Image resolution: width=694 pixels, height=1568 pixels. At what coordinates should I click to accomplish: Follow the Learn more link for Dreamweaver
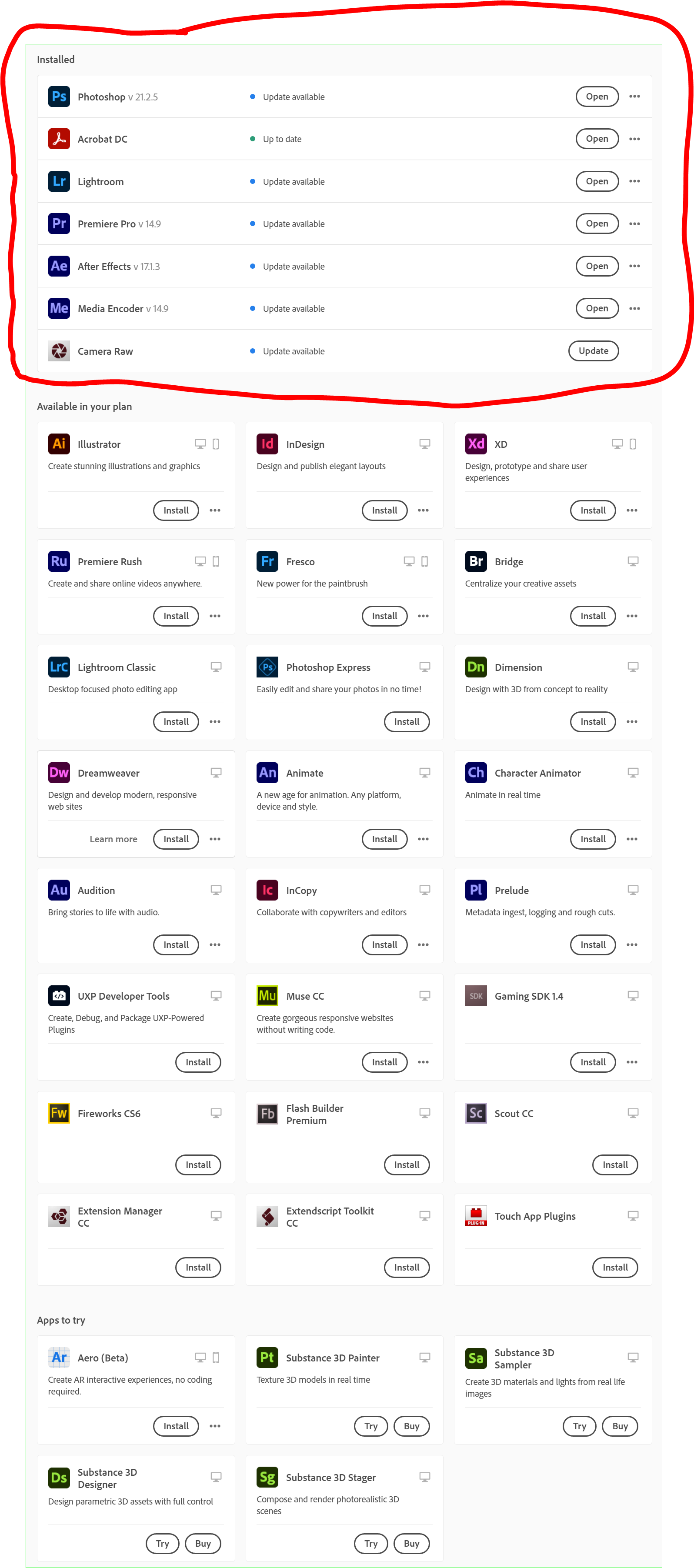pos(114,839)
